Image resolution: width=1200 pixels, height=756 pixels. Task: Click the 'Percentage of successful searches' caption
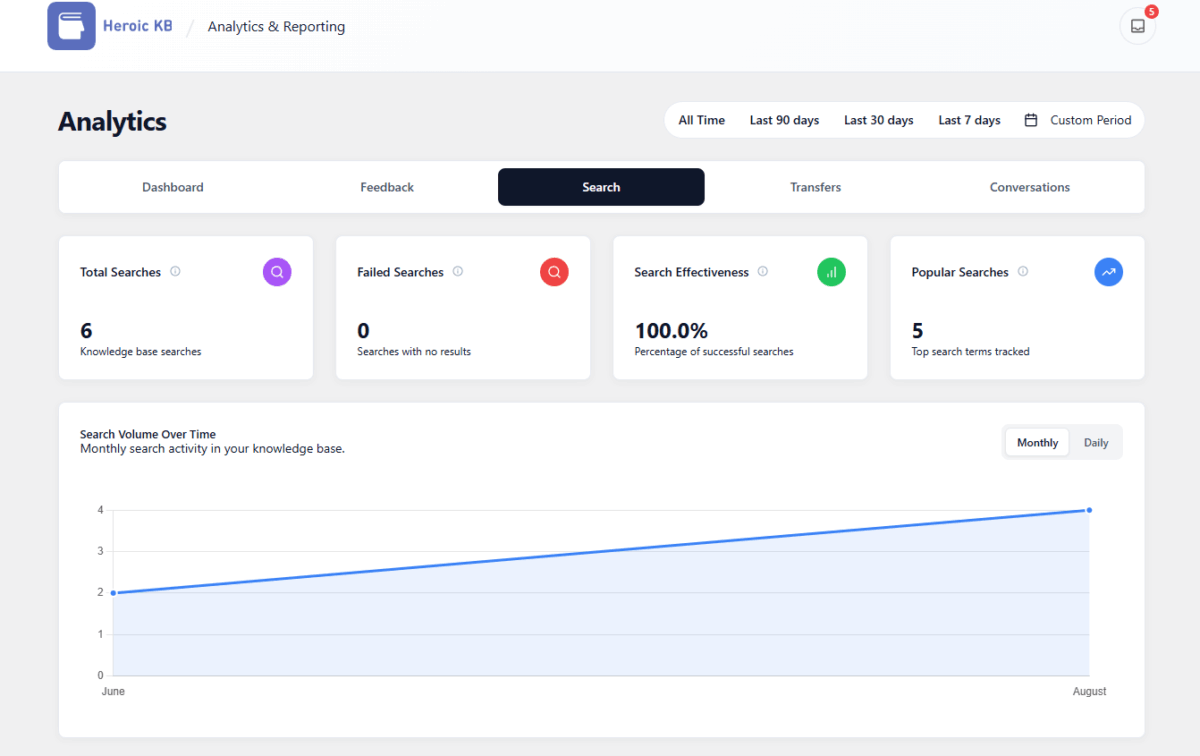(714, 352)
